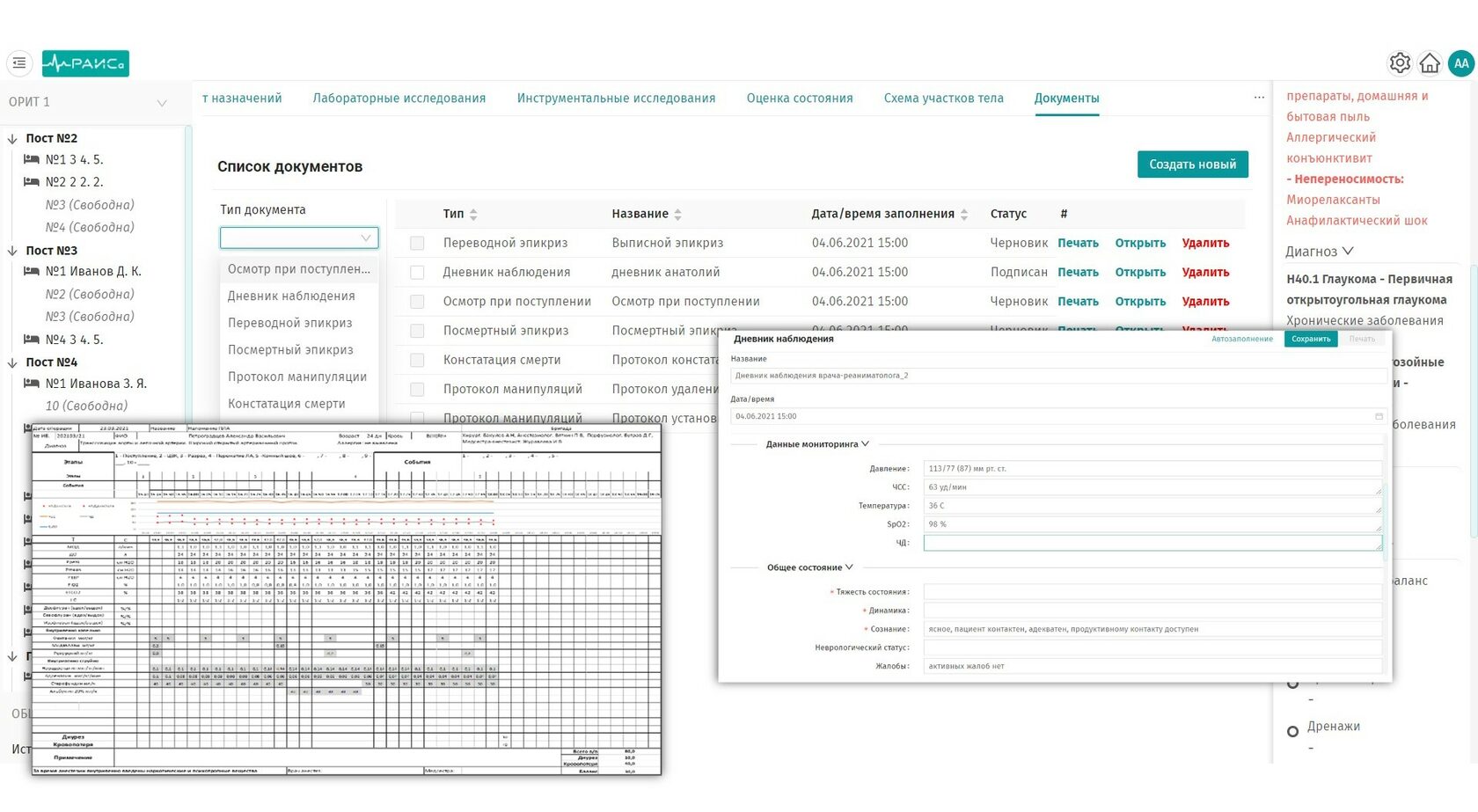Select the Документы tab
Screen dimensions: 1478x812
click(x=1066, y=99)
